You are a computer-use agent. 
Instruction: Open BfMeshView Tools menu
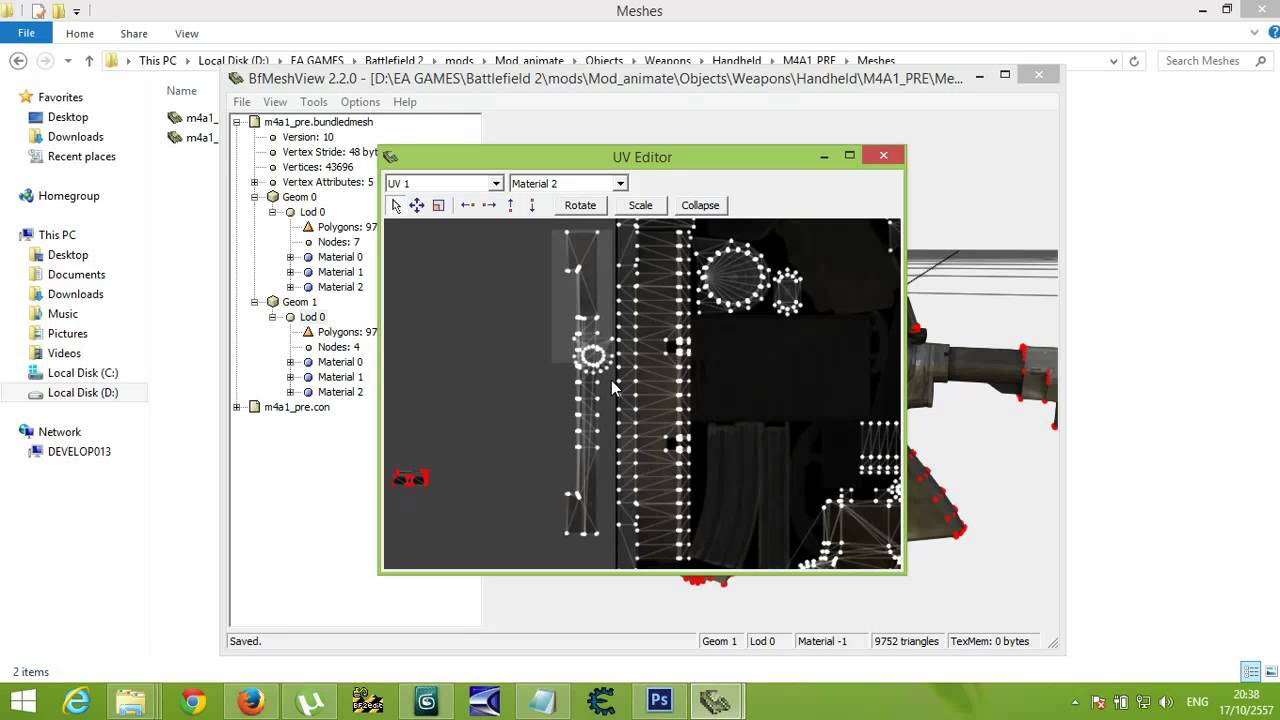[x=313, y=102]
